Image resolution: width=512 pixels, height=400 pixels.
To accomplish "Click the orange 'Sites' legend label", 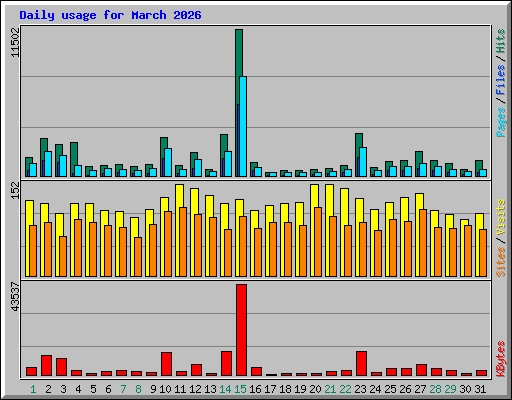I will pyautogui.click(x=500, y=262).
